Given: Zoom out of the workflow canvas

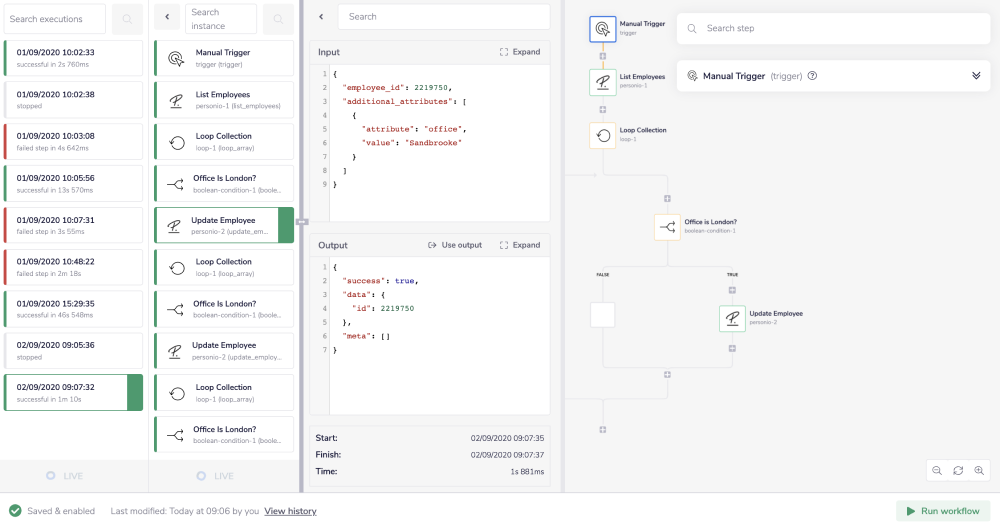Looking at the screenshot, I should (937, 470).
